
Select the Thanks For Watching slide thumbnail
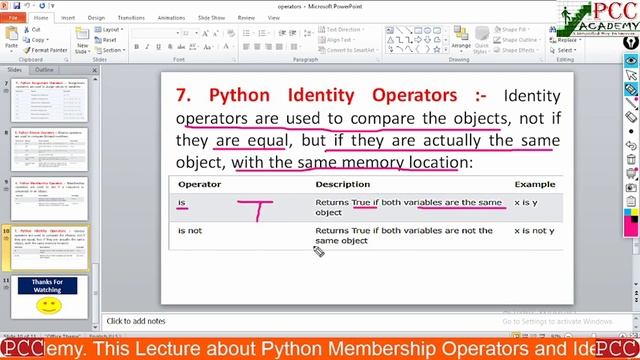(49, 297)
